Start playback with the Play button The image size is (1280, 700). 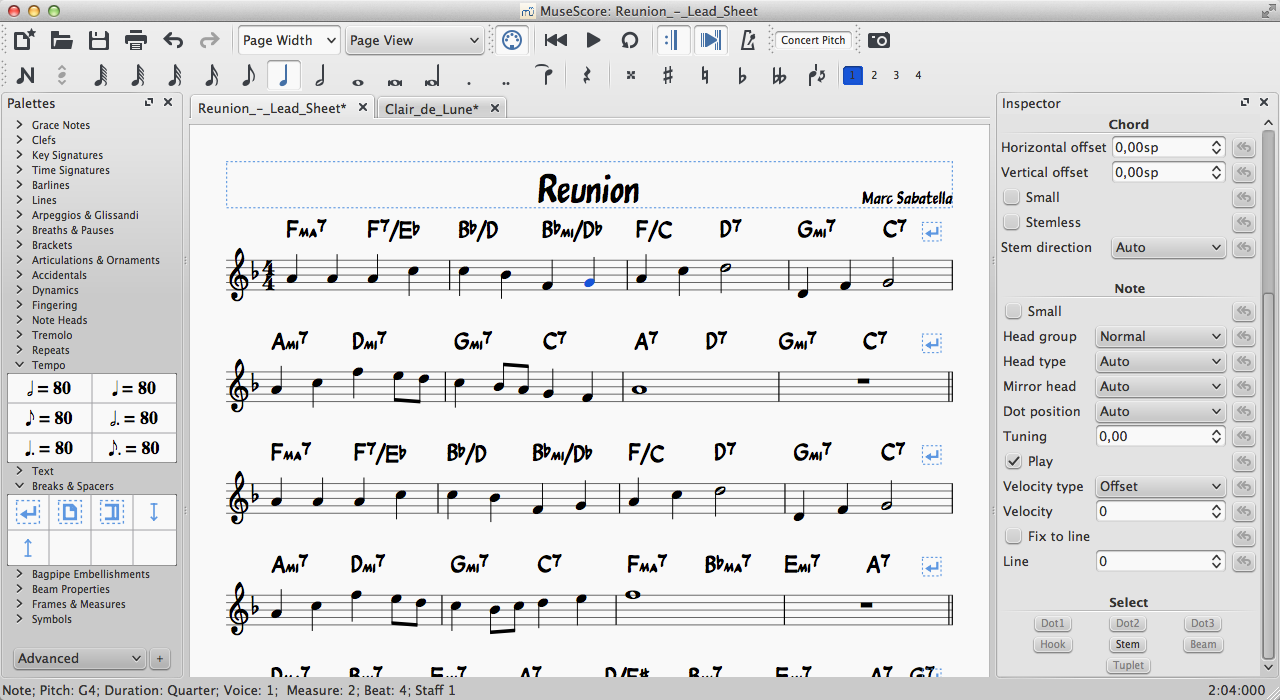pos(593,40)
